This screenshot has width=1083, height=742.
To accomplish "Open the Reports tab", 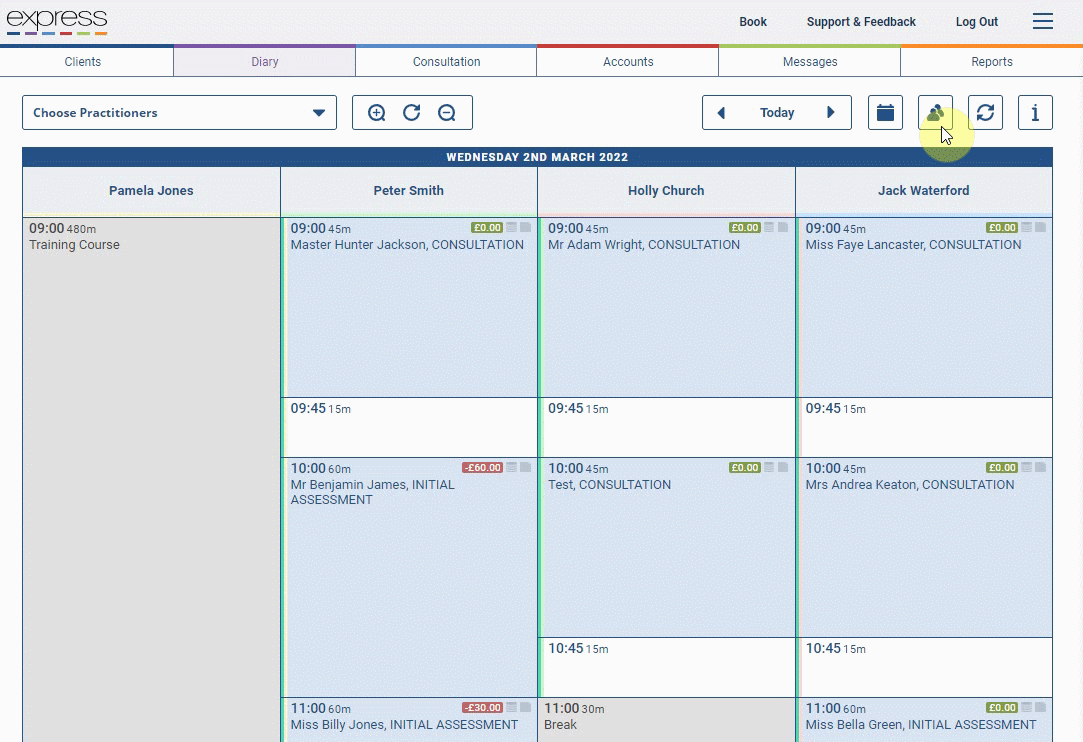I will pos(992,61).
